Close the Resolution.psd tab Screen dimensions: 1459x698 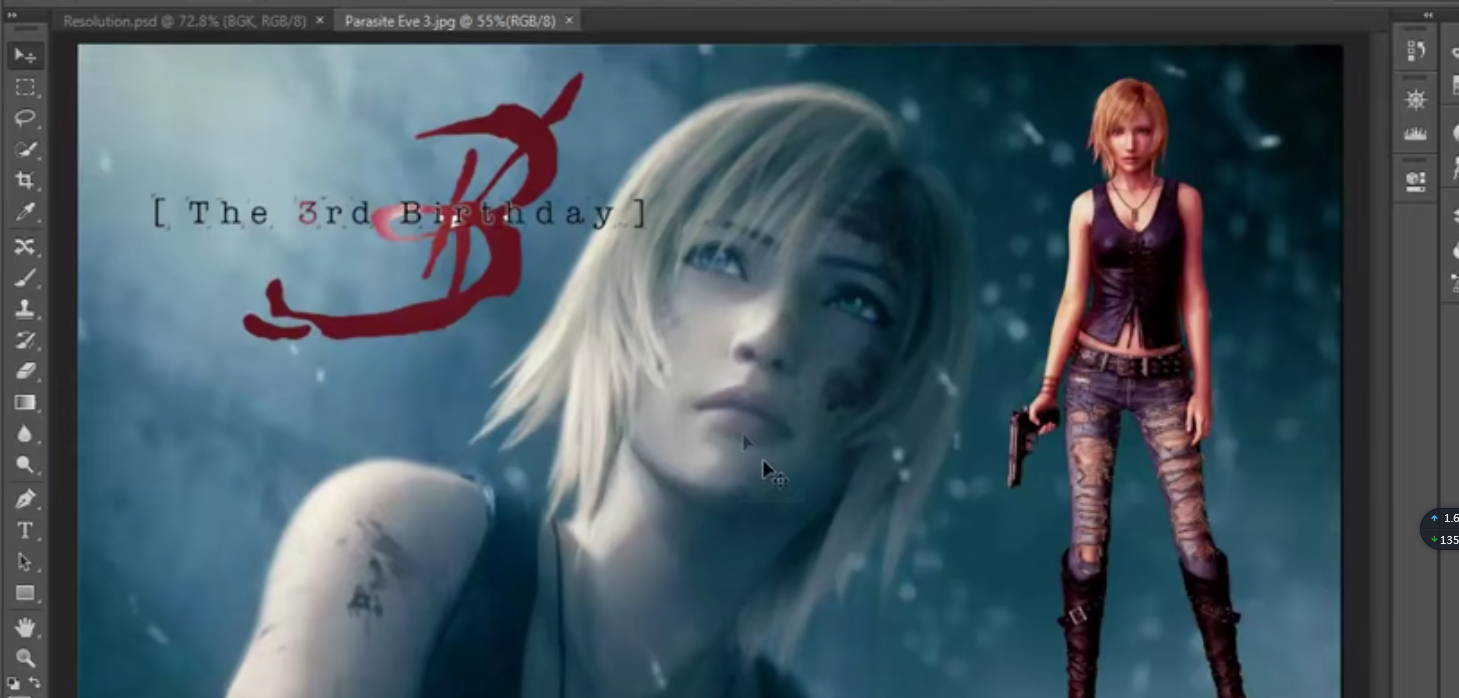pyautogui.click(x=320, y=20)
